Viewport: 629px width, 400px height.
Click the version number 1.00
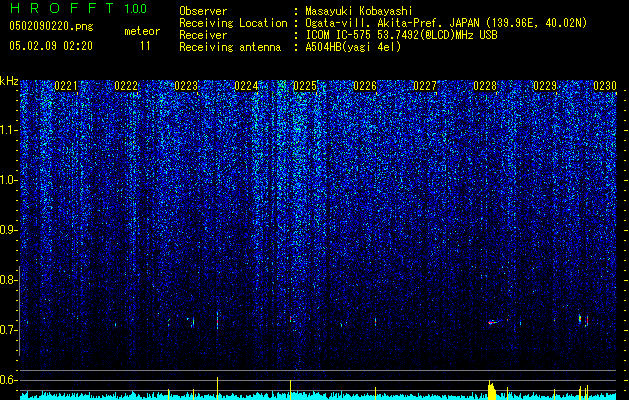click(136, 8)
